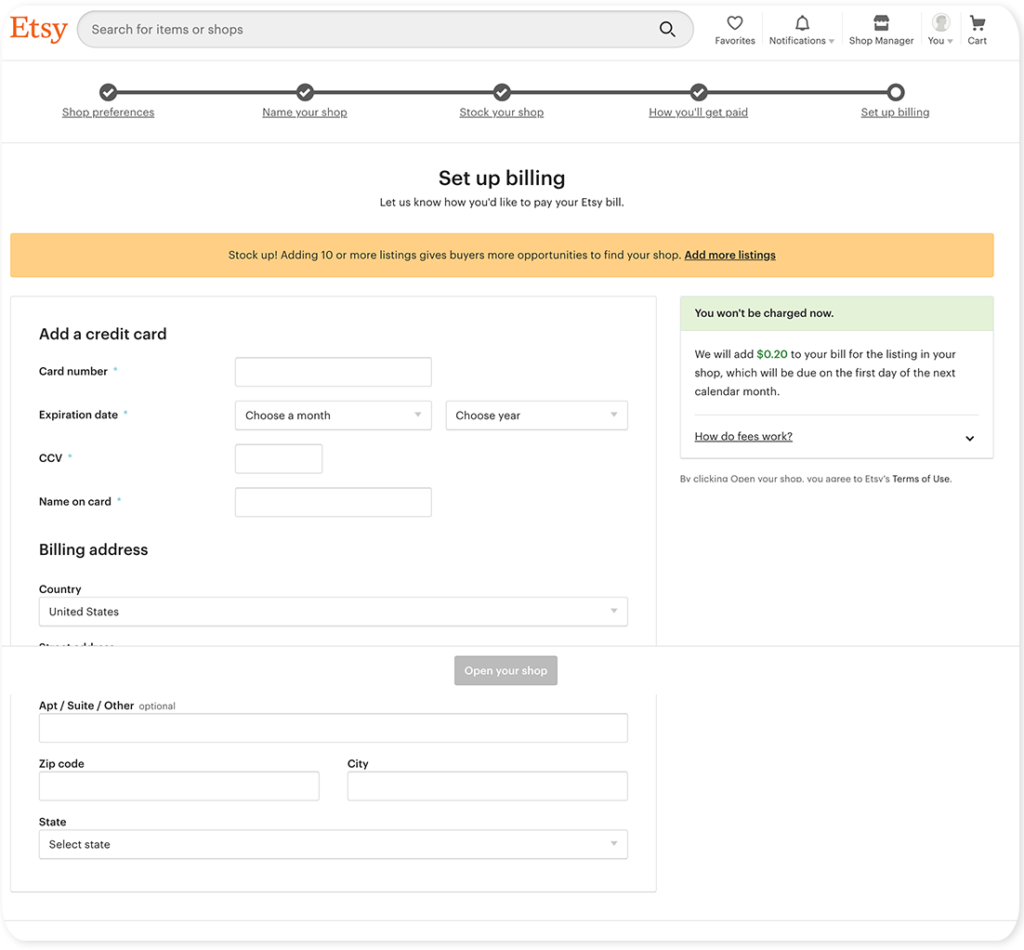Open the Choose year dropdown
This screenshot has width=1024, height=950.
536,415
